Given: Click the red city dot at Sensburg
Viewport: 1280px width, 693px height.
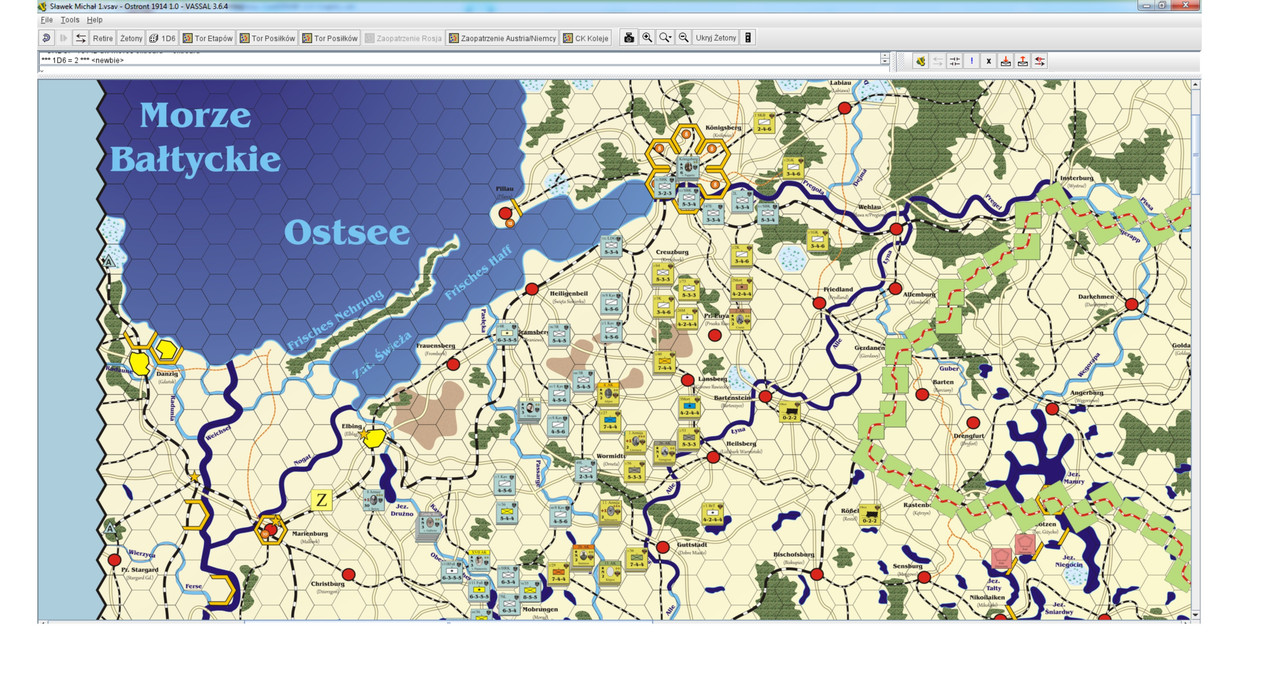Looking at the screenshot, I should click(923, 577).
